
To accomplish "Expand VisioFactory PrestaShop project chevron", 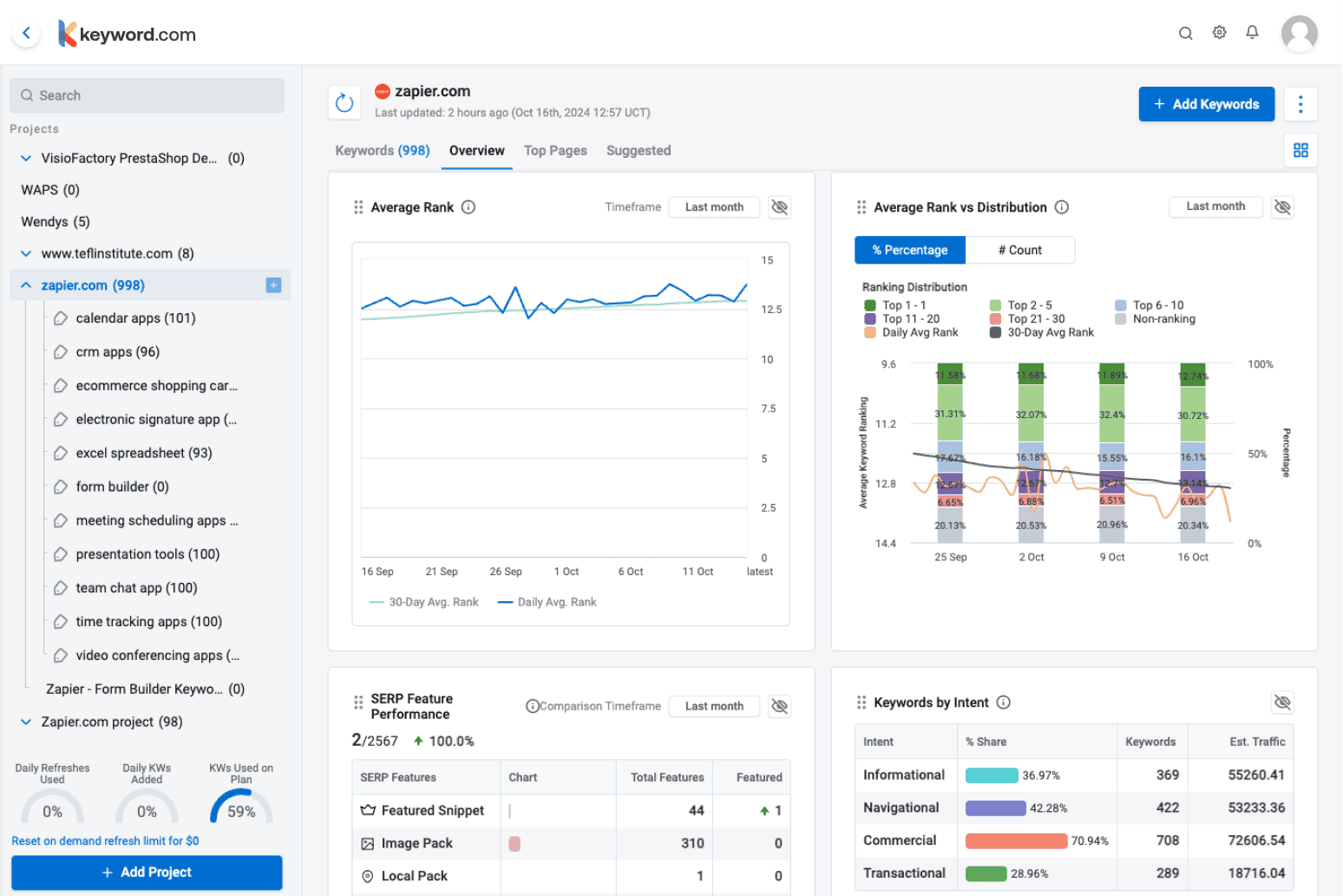I will pyautogui.click(x=26, y=159).
